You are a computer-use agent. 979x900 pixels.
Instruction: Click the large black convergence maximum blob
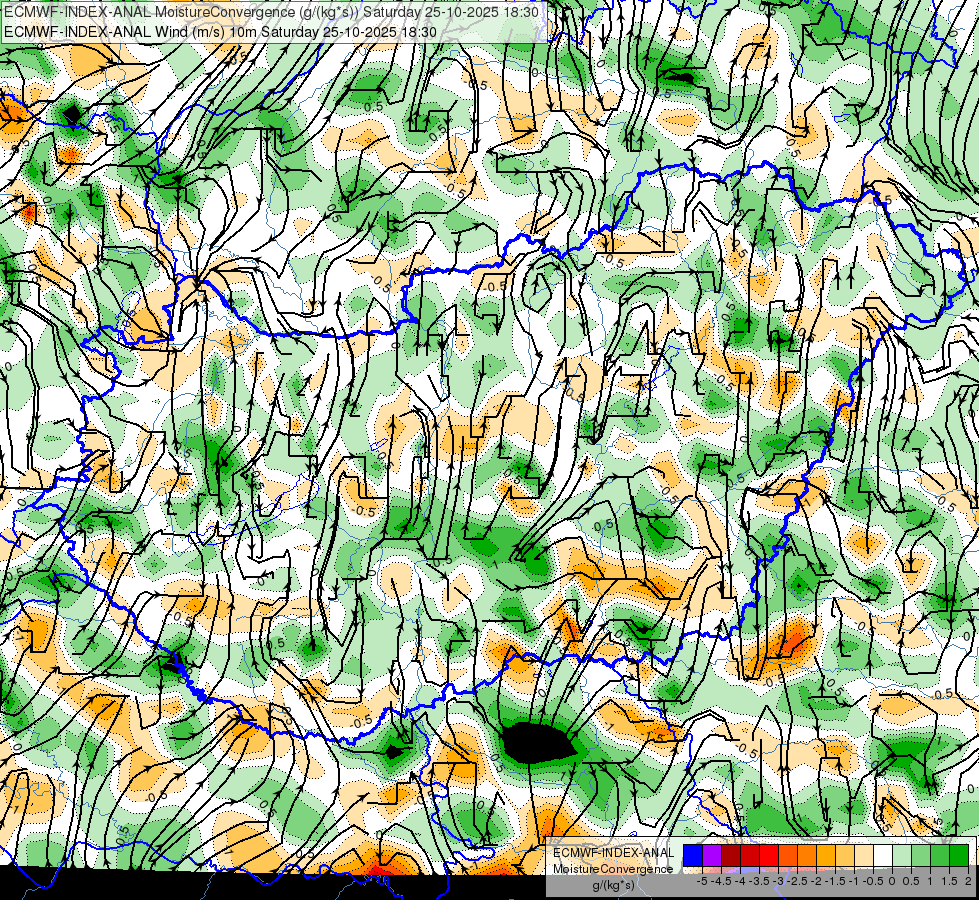point(538,743)
